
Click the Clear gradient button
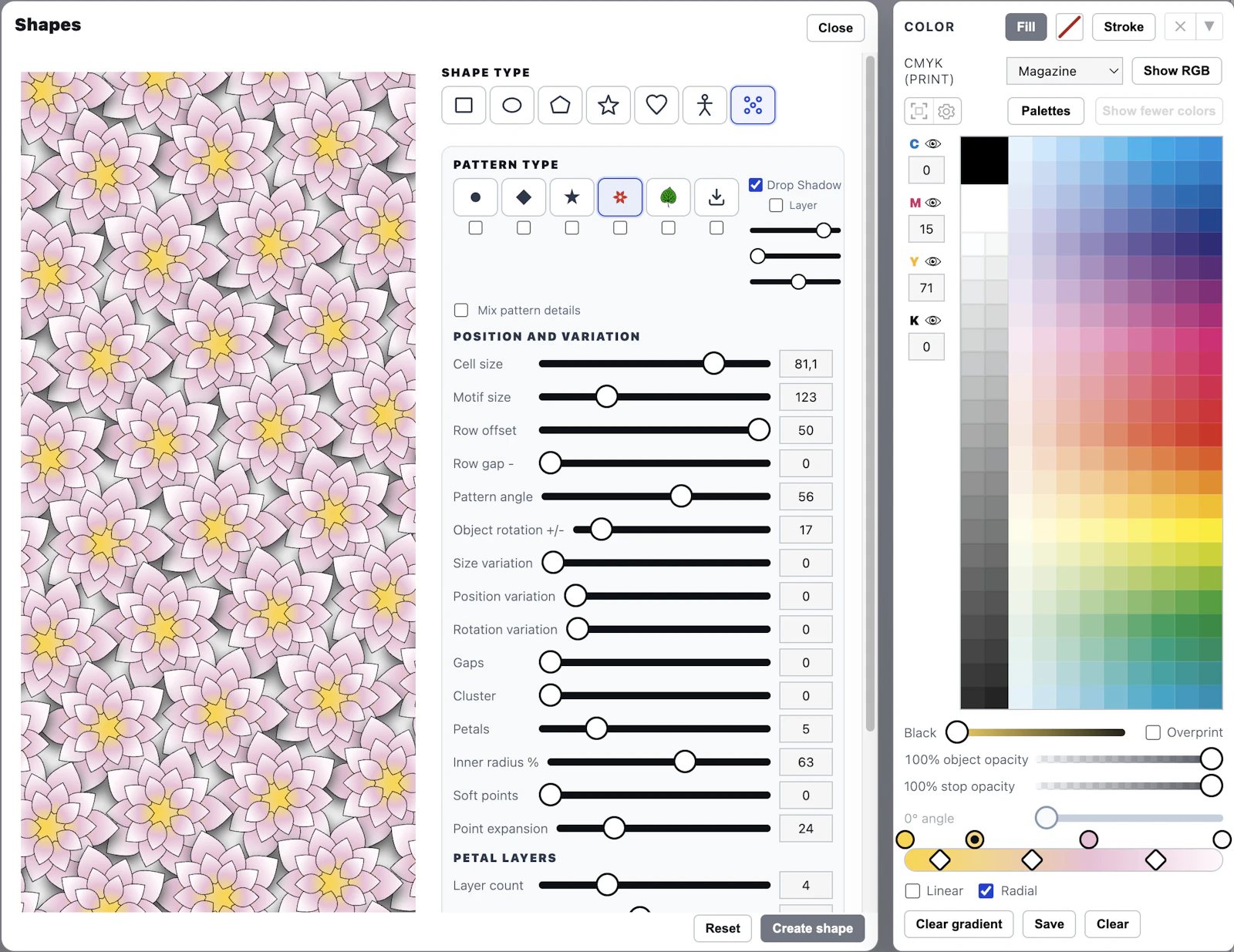[x=959, y=923]
